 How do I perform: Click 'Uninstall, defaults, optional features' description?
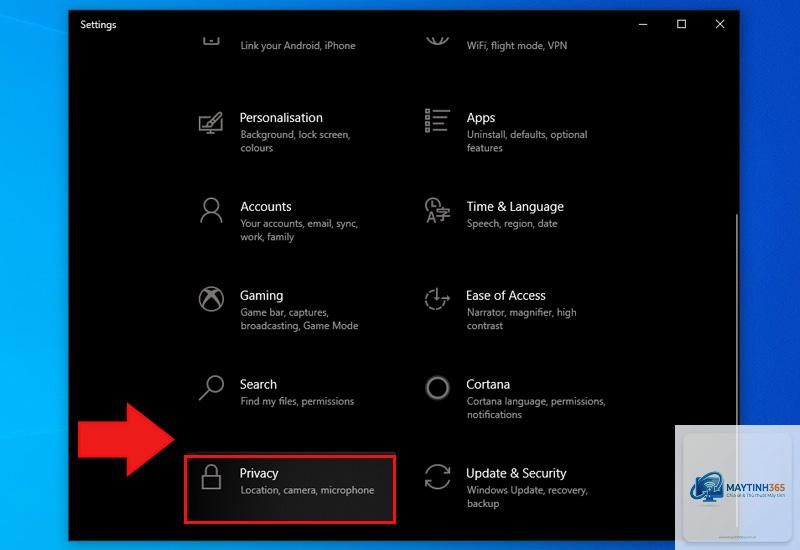(527, 141)
